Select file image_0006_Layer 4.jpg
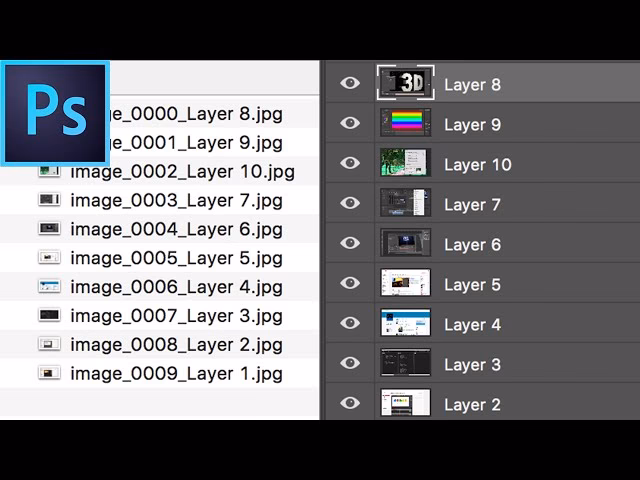 click(176, 287)
